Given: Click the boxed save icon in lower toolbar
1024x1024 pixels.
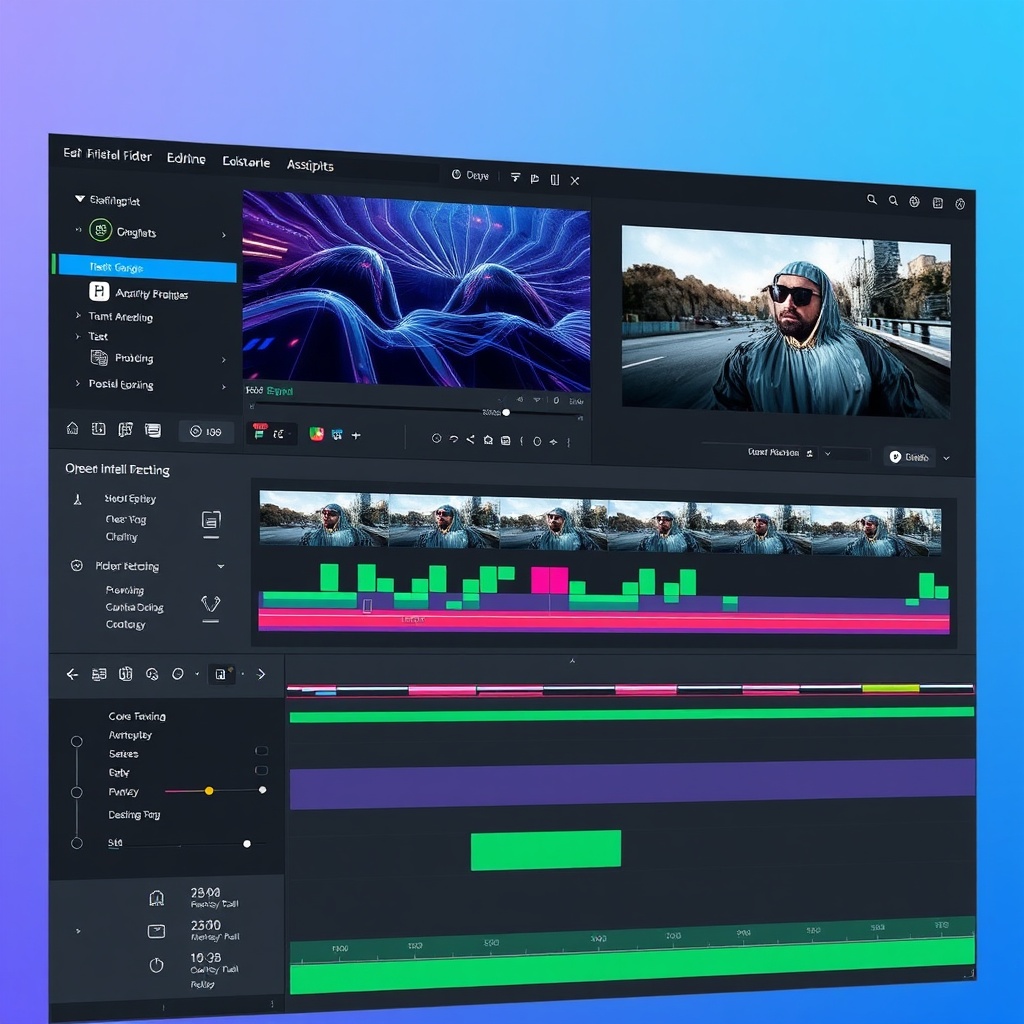Looking at the screenshot, I should point(221,674).
